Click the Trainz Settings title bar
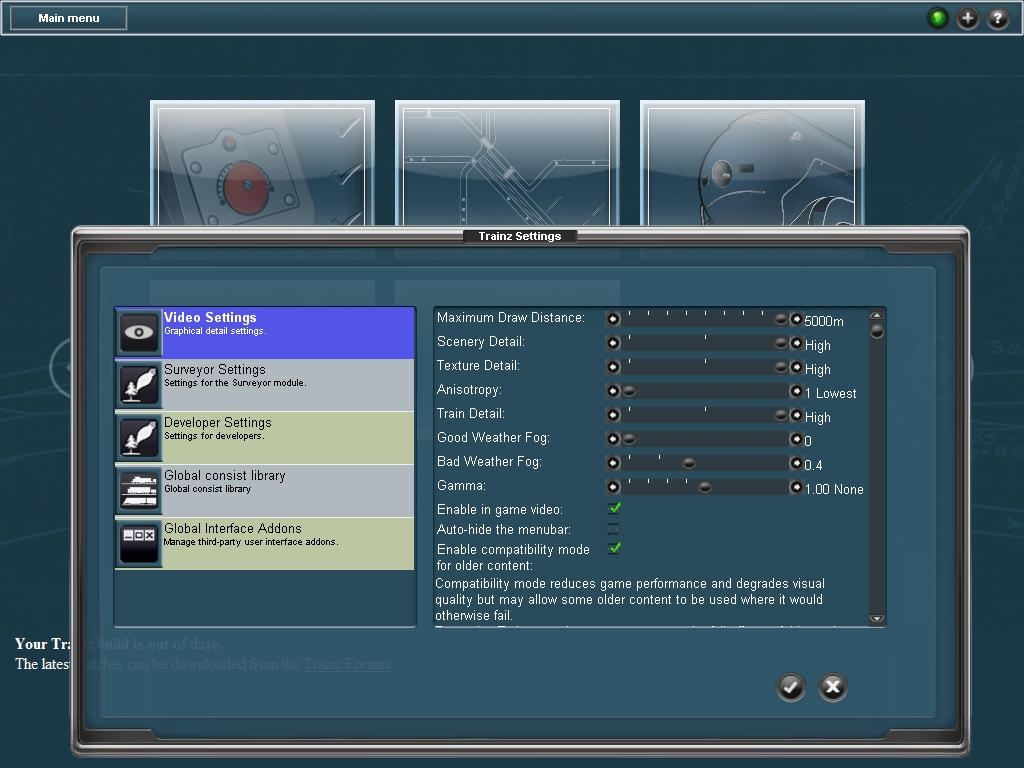1024x768 pixels. [x=520, y=236]
